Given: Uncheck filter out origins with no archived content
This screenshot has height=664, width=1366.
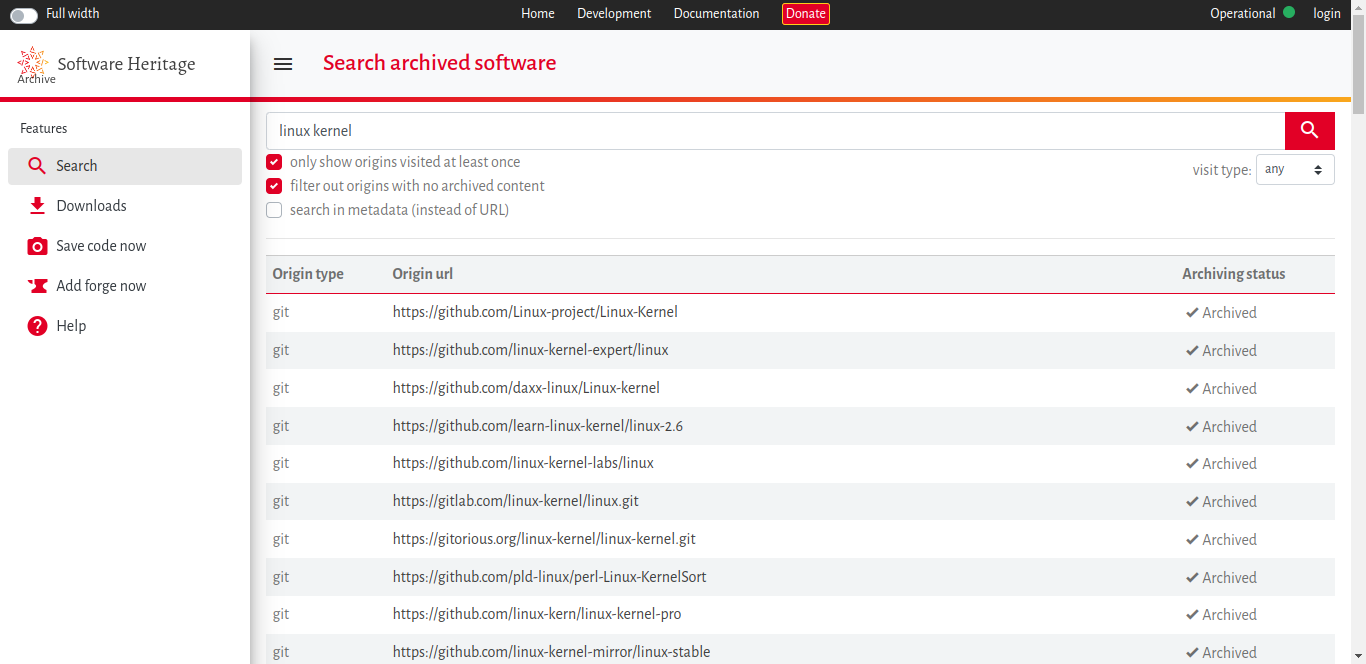Looking at the screenshot, I should tap(274, 186).
